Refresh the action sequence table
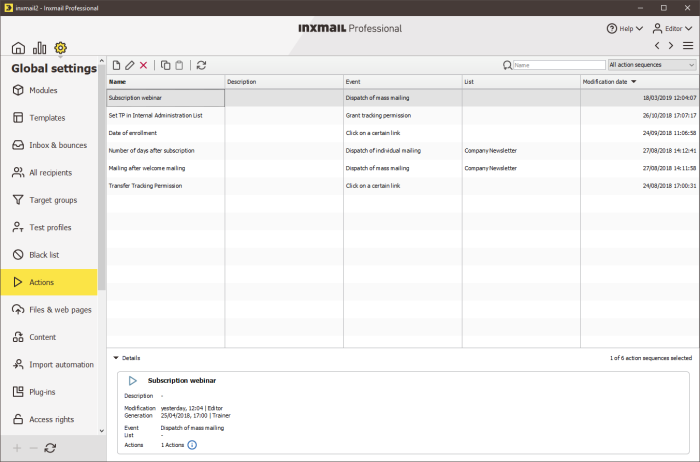 201,65
